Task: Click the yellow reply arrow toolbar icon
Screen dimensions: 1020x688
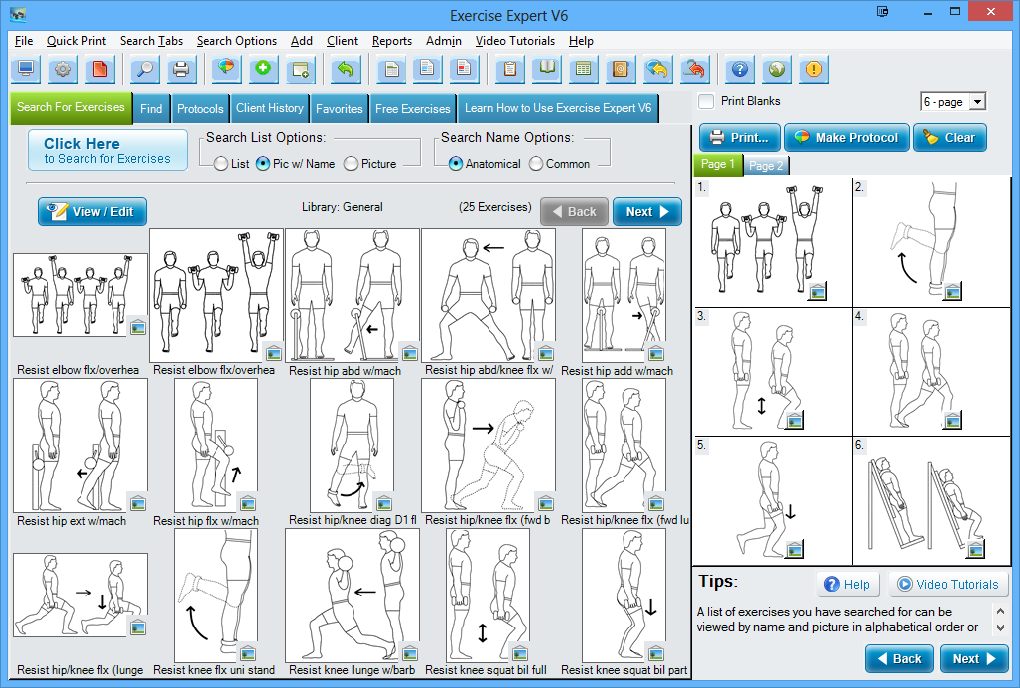Action: point(657,69)
